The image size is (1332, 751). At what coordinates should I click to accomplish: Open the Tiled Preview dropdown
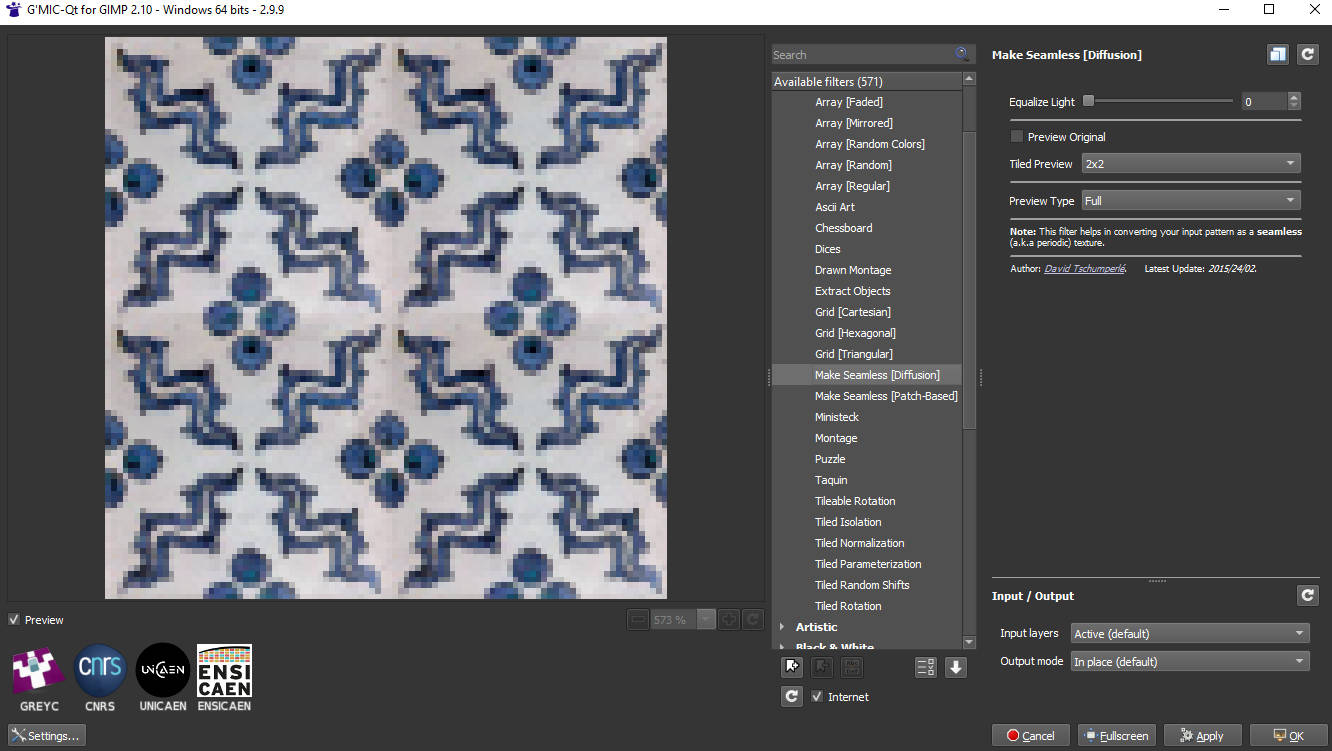point(1191,164)
